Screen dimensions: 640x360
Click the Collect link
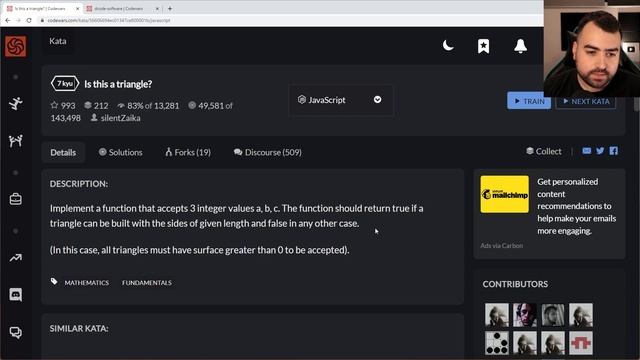544,151
